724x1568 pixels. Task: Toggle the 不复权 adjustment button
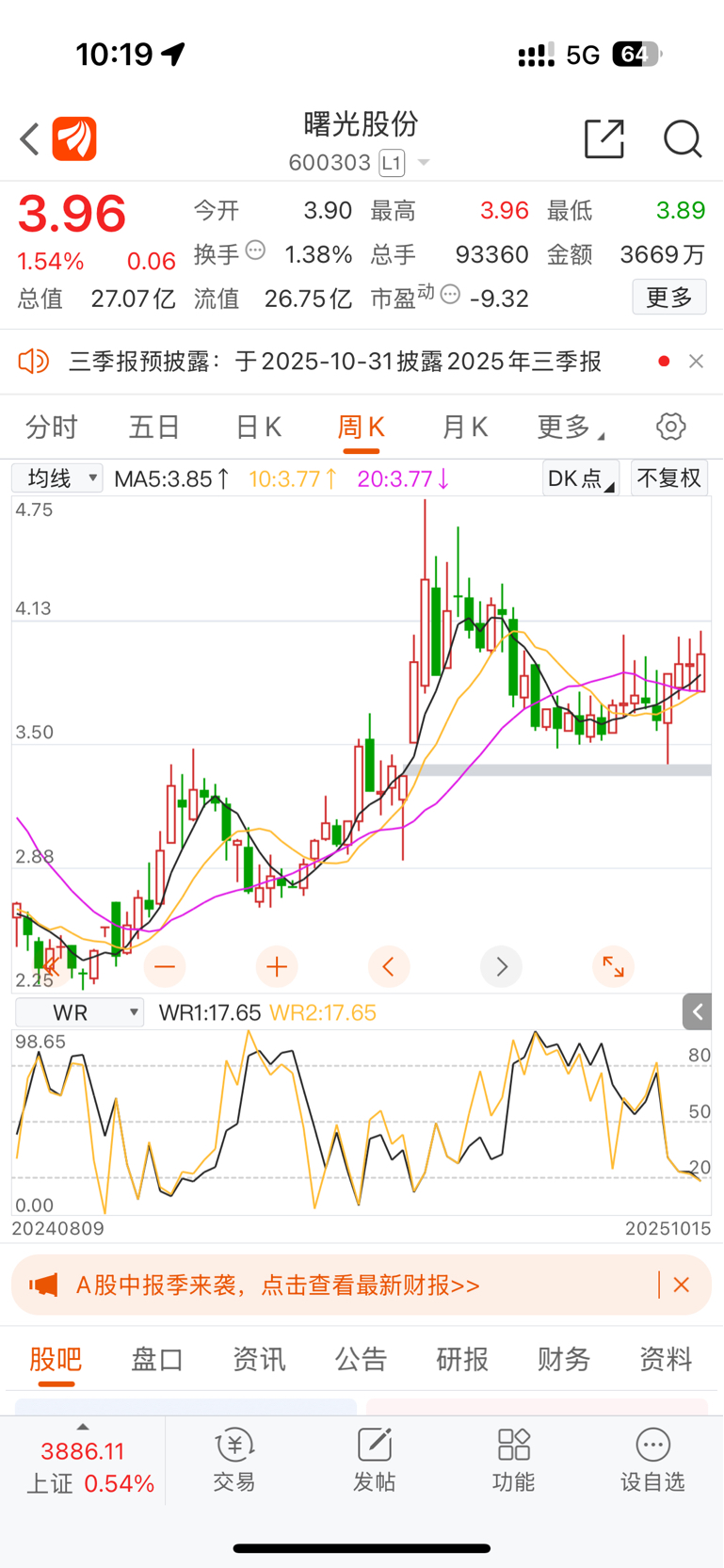669,478
